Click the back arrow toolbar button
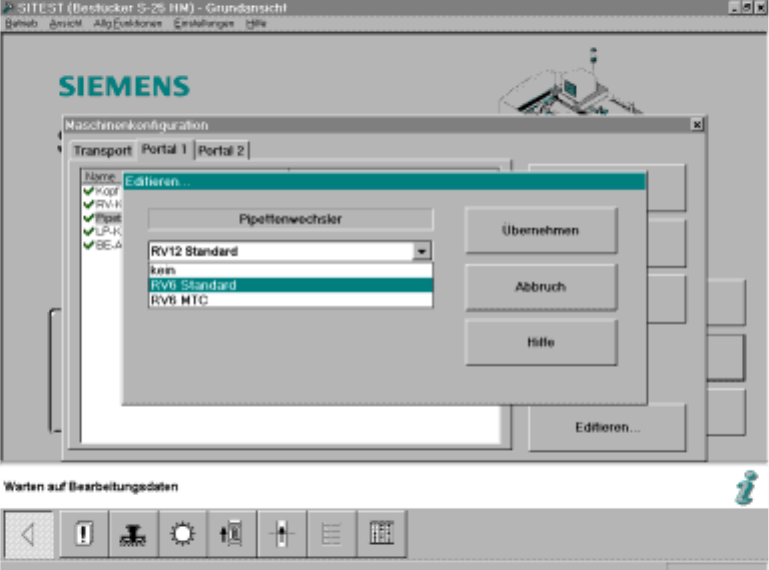This screenshot has height=570, width=769. (x=29, y=534)
